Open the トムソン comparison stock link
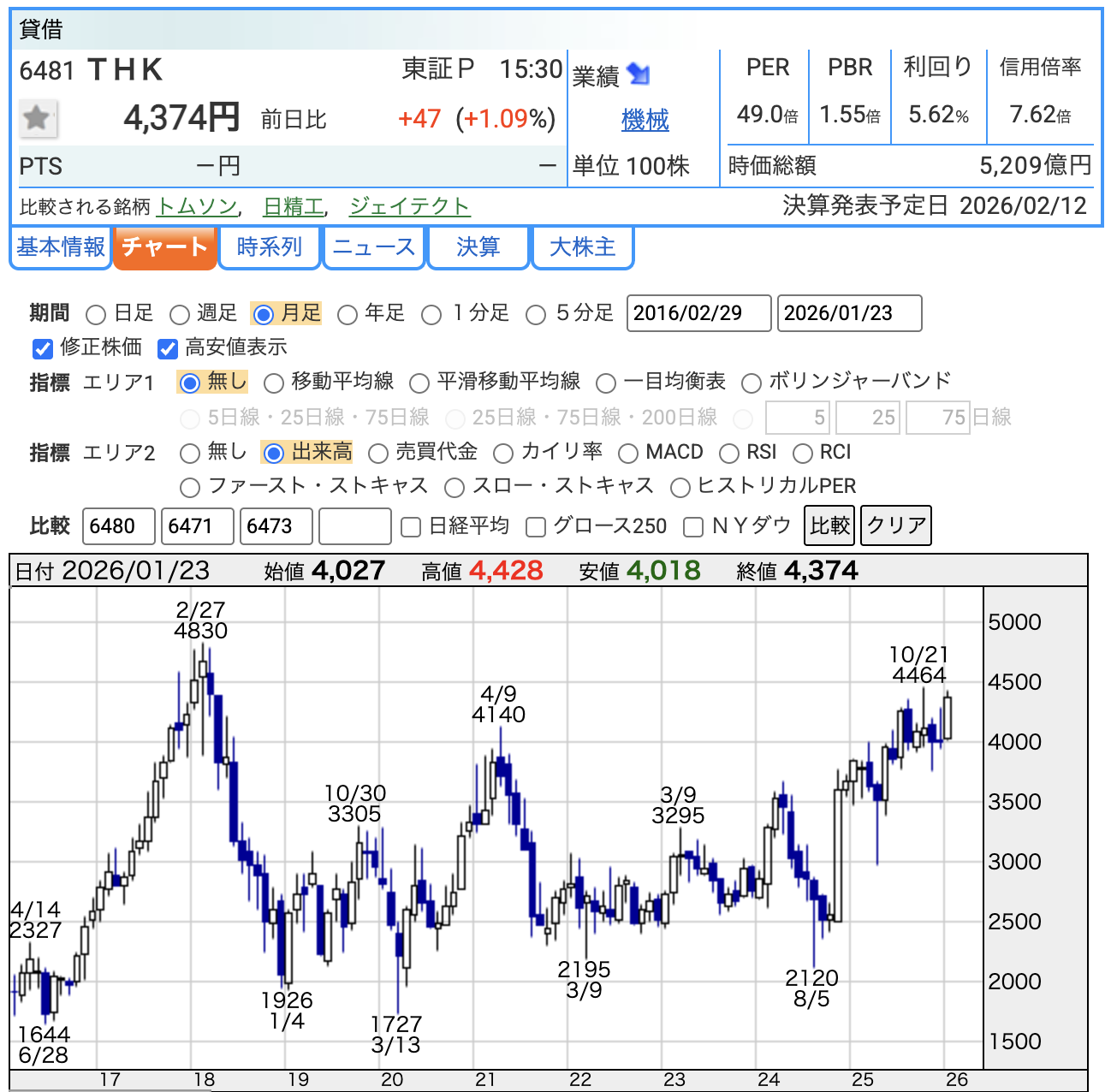1111x1092 pixels. tap(198, 206)
